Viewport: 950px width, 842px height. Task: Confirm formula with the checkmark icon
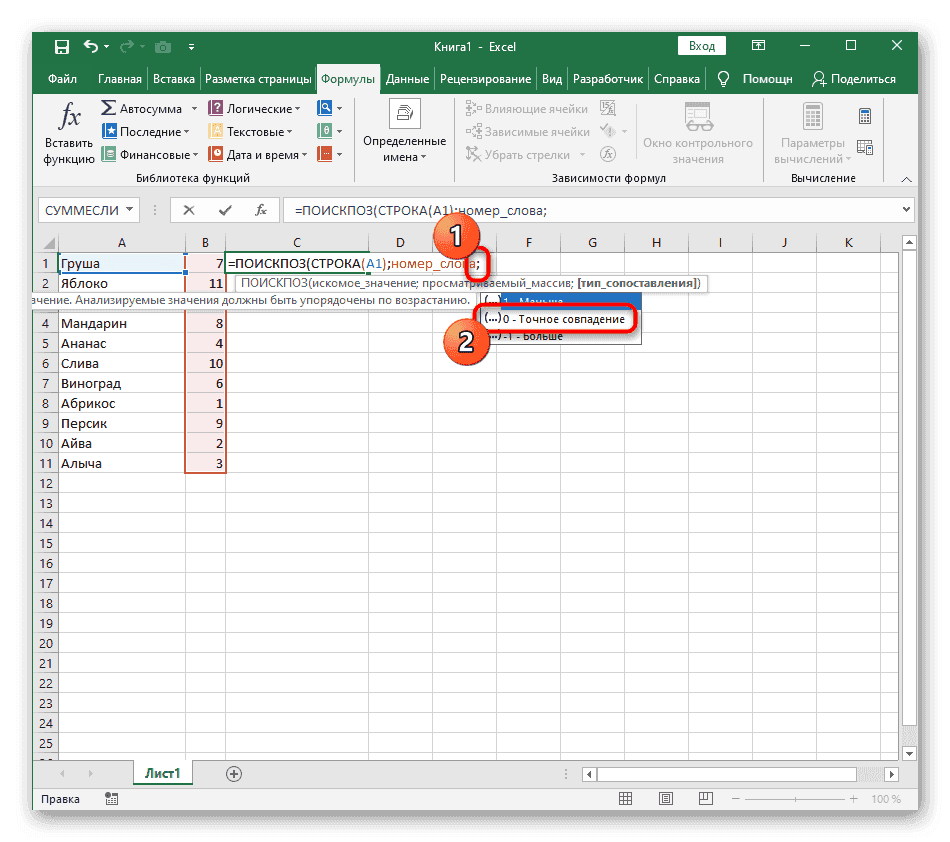(226, 210)
